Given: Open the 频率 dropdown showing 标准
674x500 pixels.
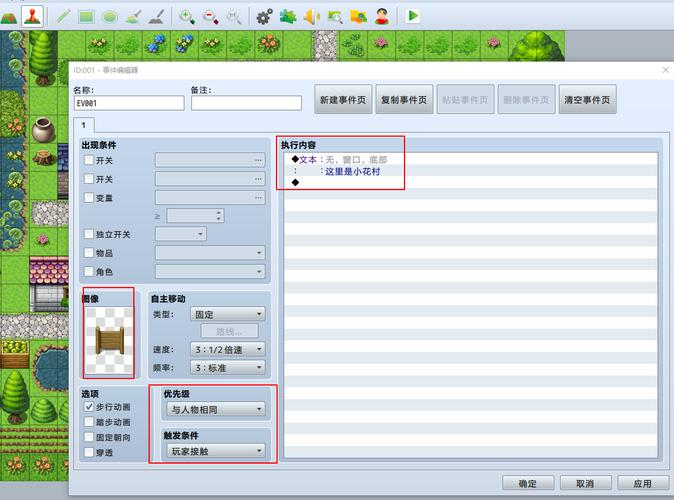Looking at the screenshot, I should click(x=227, y=368).
